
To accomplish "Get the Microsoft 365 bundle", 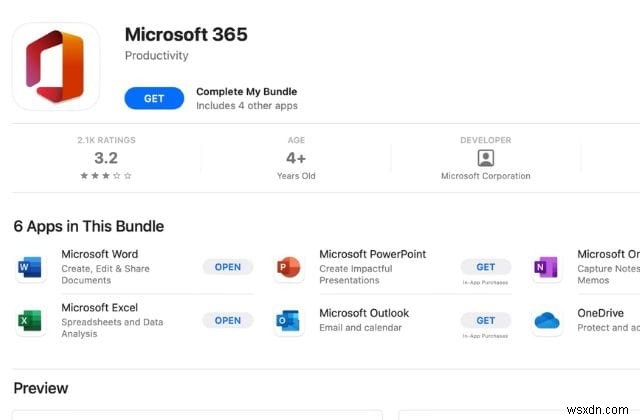I will pos(154,98).
